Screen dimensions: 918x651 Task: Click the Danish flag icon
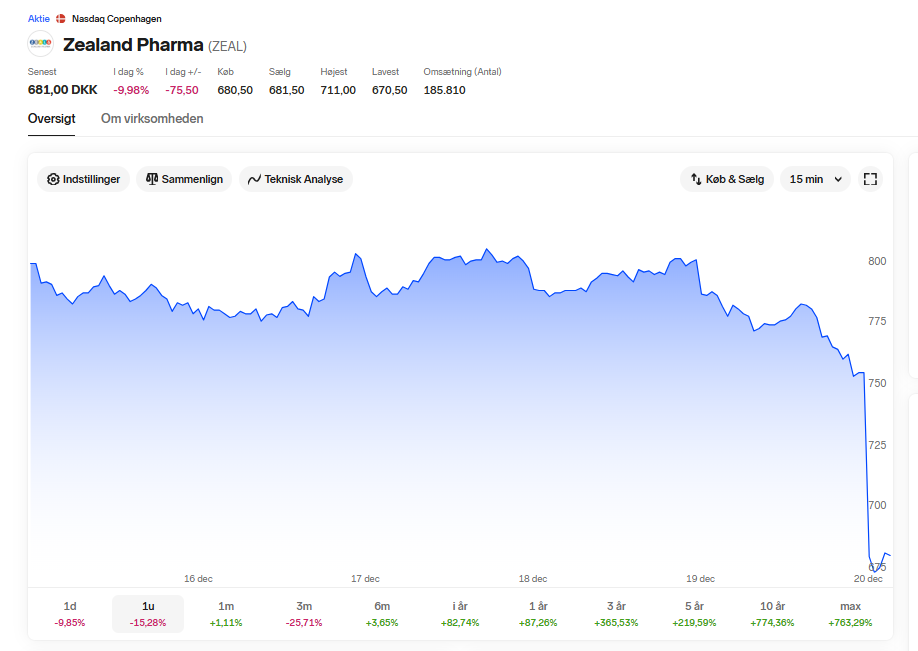pyautogui.click(x=60, y=19)
